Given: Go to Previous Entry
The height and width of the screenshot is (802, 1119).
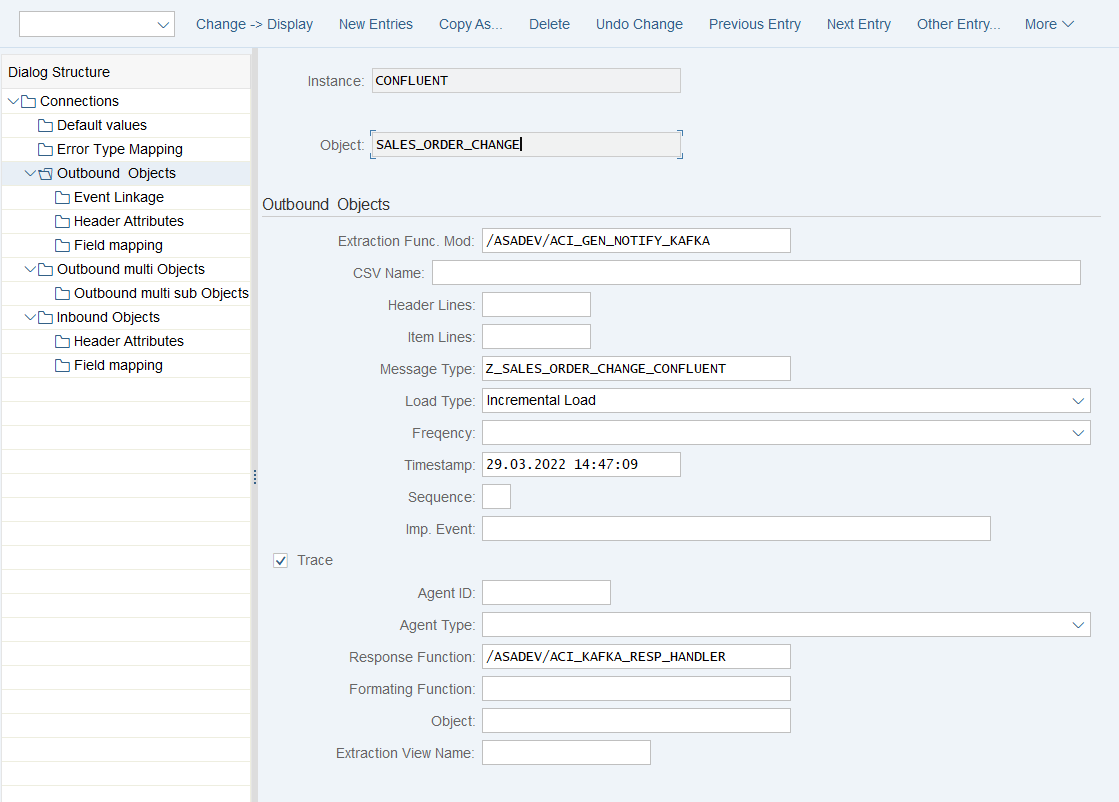Looking at the screenshot, I should pyautogui.click(x=755, y=24).
